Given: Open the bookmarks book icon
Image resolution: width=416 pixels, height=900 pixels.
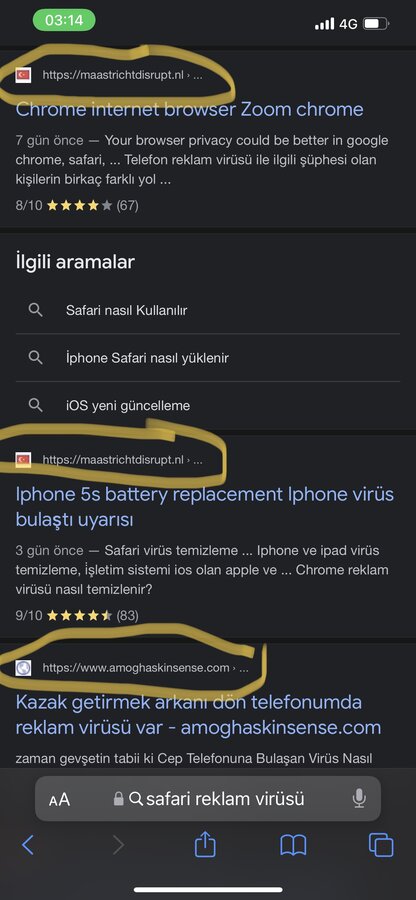Looking at the screenshot, I should [293, 845].
